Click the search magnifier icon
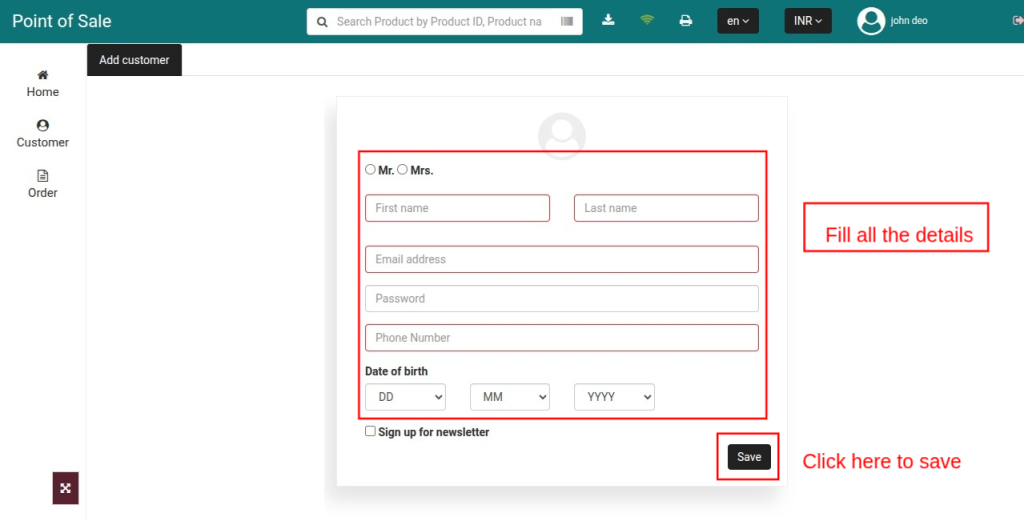Viewport: 1024px width, 521px height. point(322,22)
